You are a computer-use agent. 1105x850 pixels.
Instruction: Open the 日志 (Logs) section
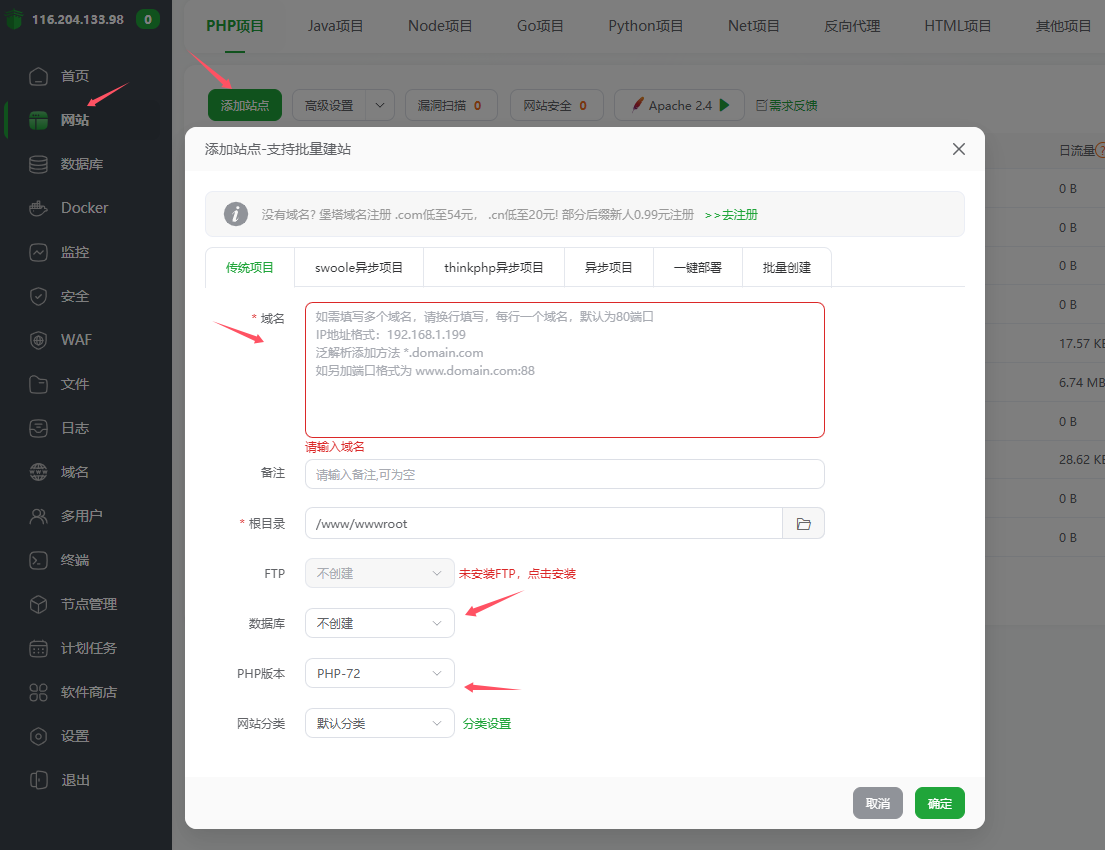click(75, 427)
